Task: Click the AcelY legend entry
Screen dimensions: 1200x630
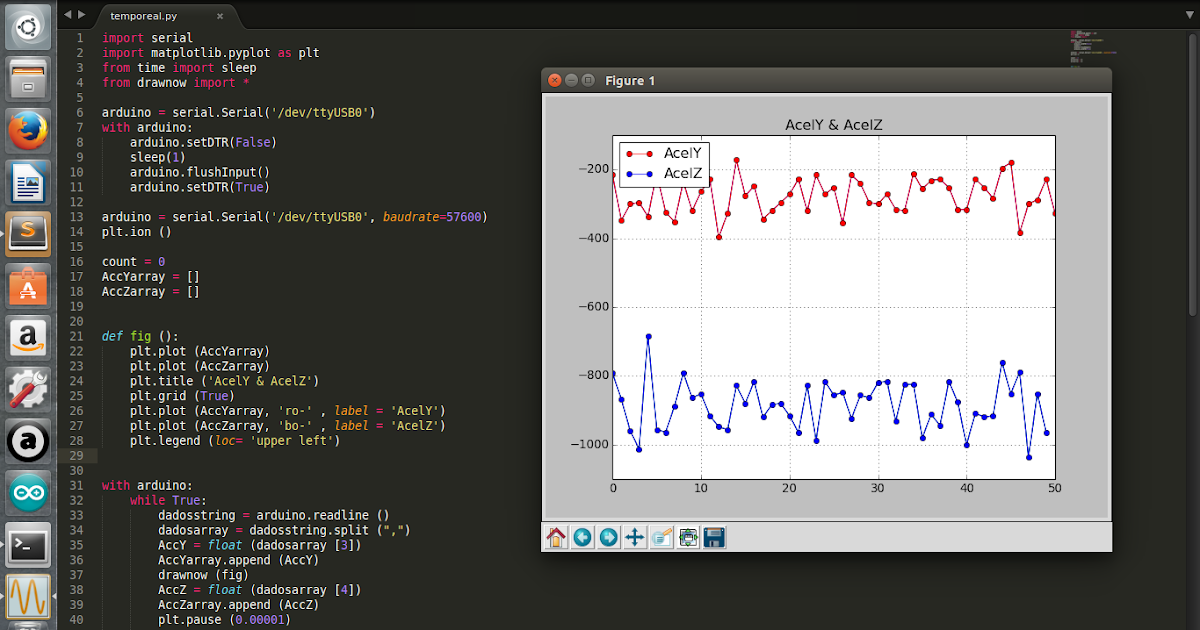Action: (664, 153)
